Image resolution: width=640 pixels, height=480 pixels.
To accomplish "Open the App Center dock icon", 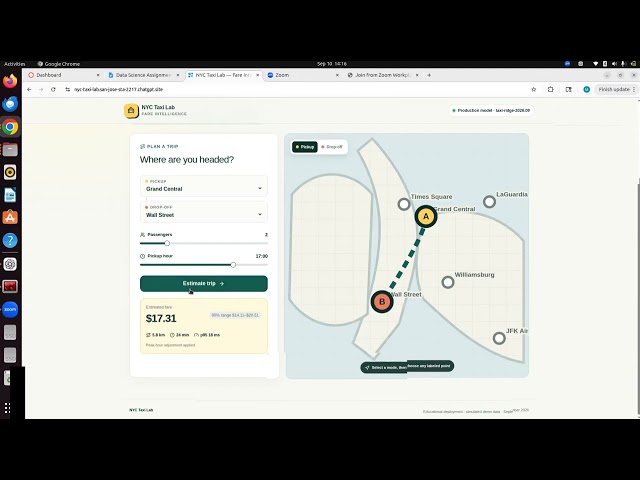I will [x=10, y=218].
